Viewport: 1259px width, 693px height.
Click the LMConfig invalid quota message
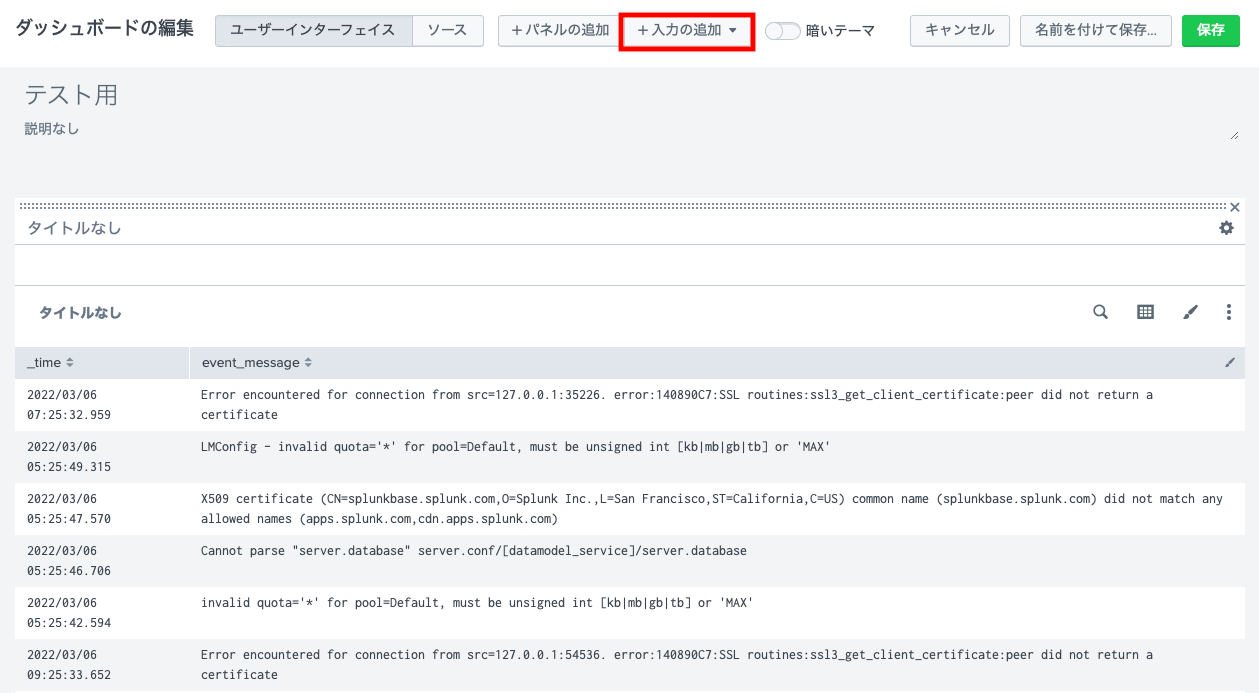[515, 447]
